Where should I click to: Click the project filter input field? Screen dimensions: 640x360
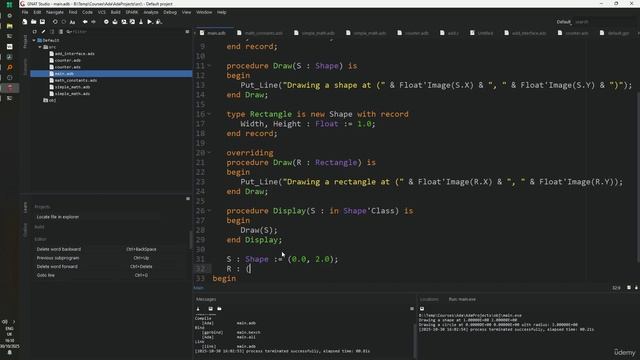(x=124, y=31)
